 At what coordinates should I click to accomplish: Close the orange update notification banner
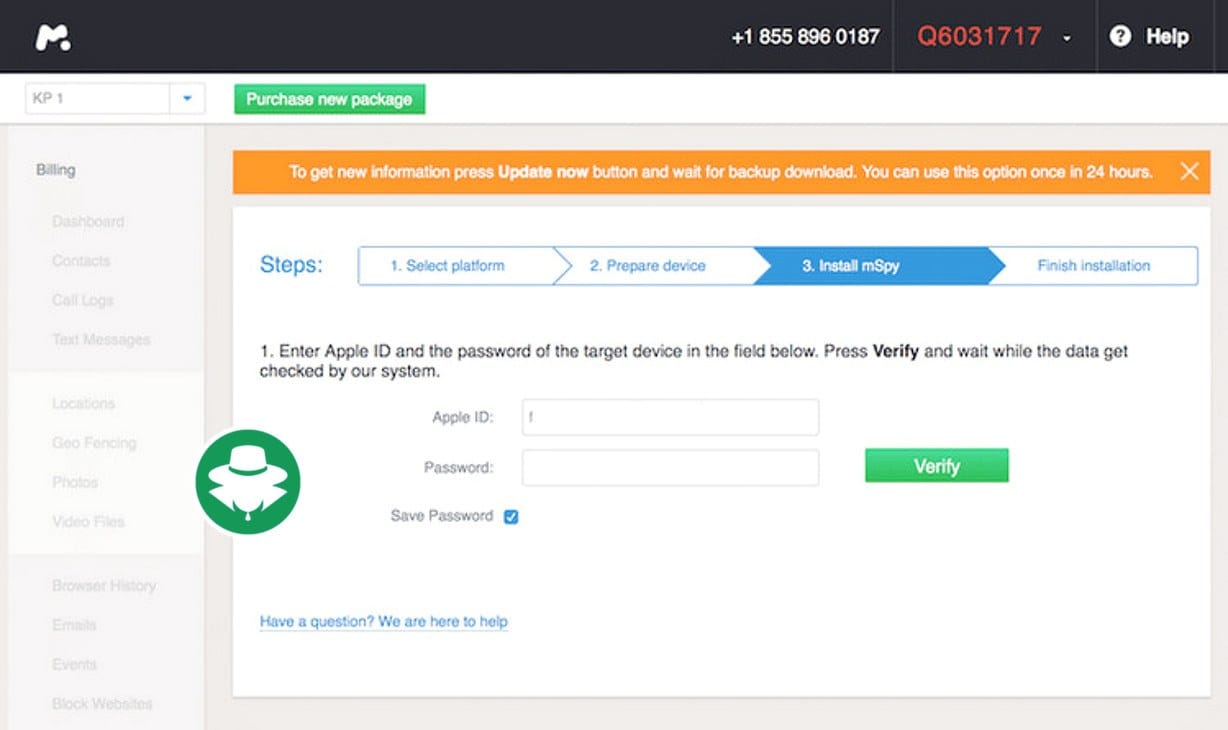[1189, 171]
